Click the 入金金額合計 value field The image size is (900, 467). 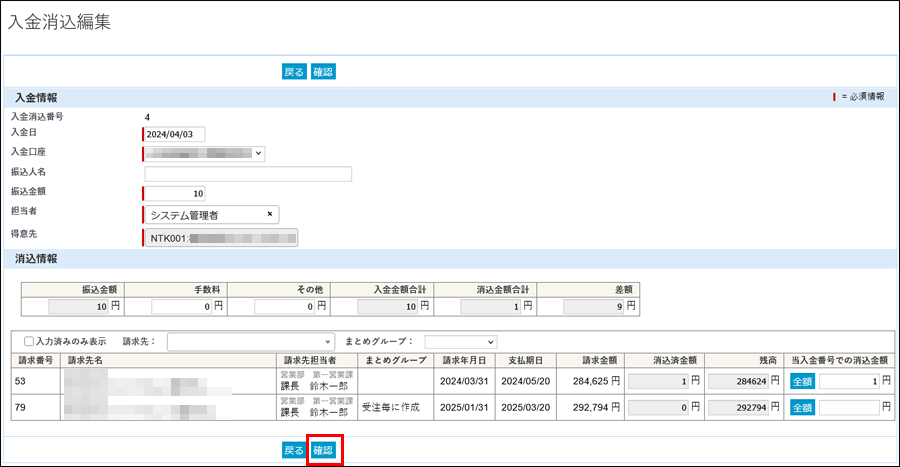click(388, 307)
